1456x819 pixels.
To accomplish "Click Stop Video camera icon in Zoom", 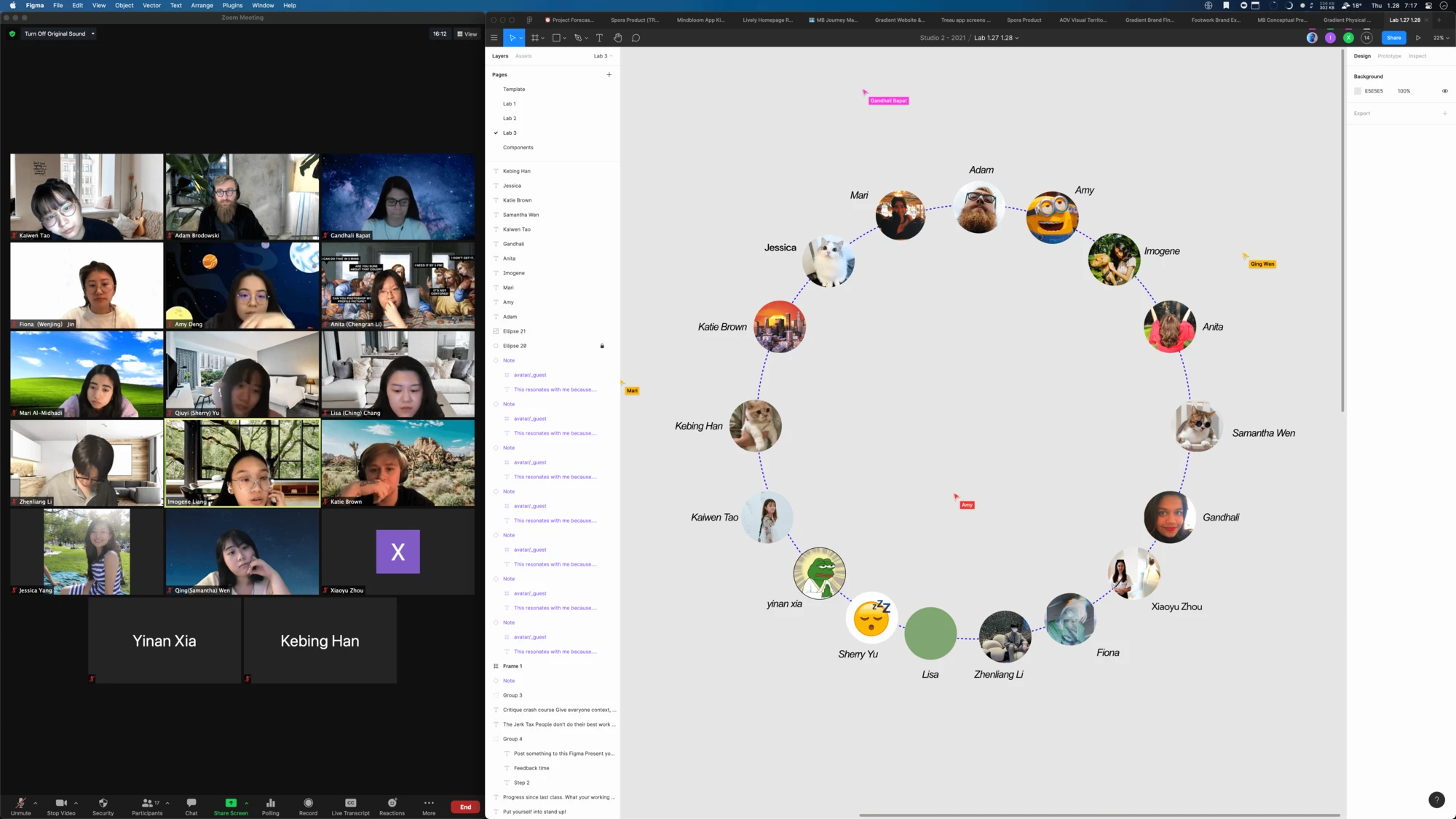I will click(x=61, y=803).
